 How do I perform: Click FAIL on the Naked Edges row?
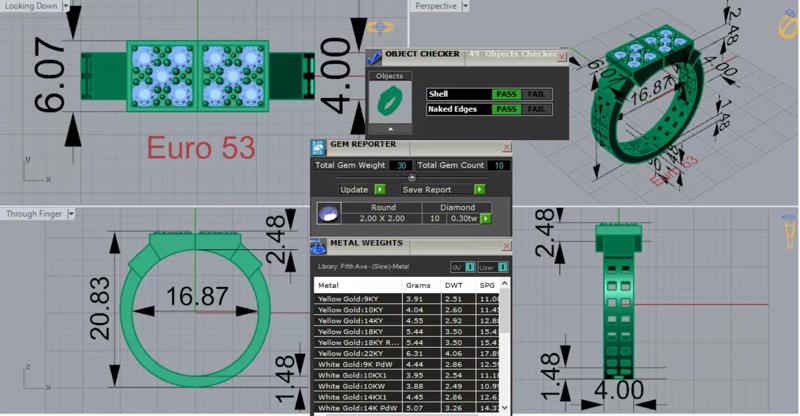coord(536,109)
